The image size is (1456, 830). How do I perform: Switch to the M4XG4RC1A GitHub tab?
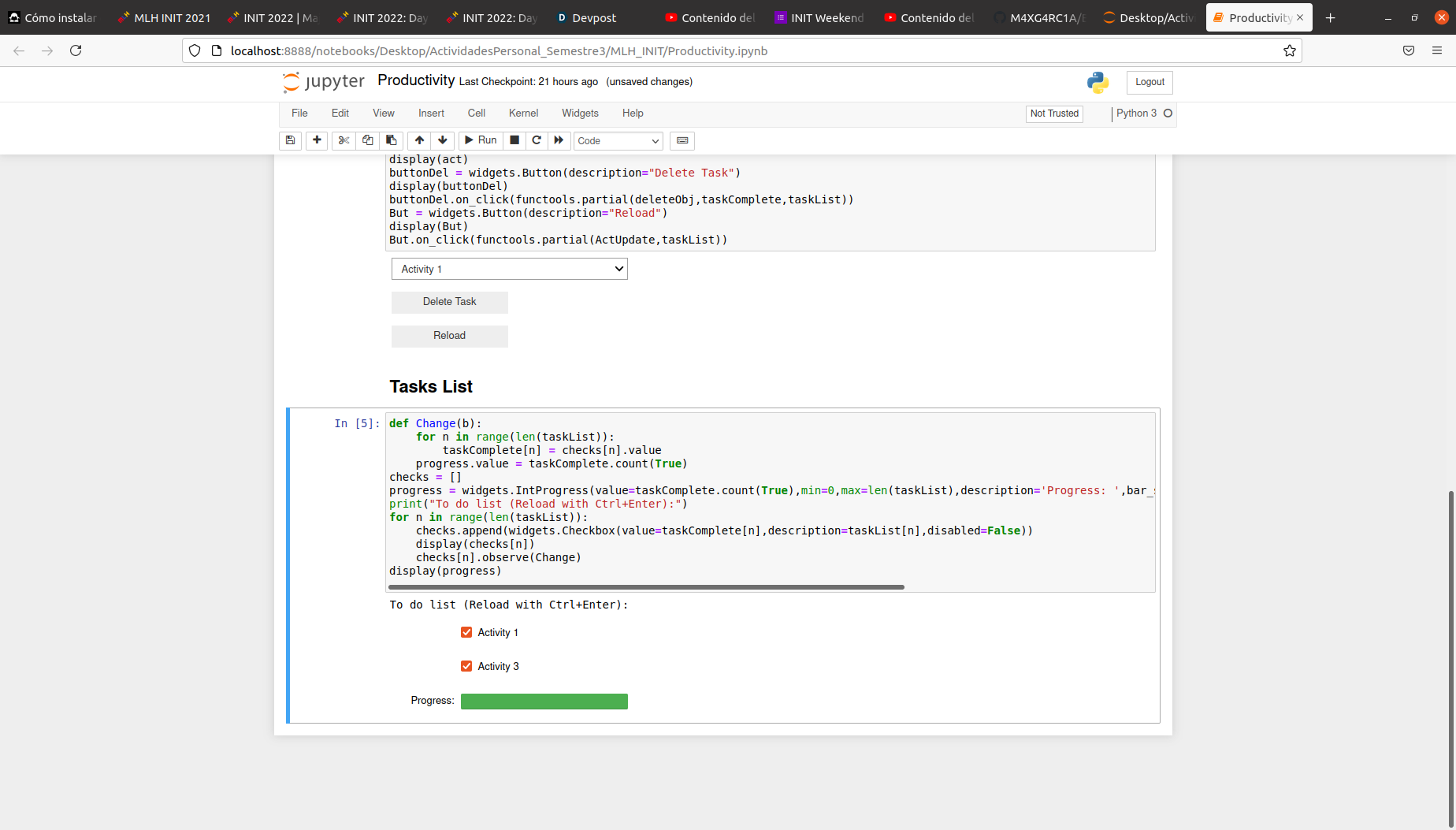pyautogui.click(x=1038, y=17)
